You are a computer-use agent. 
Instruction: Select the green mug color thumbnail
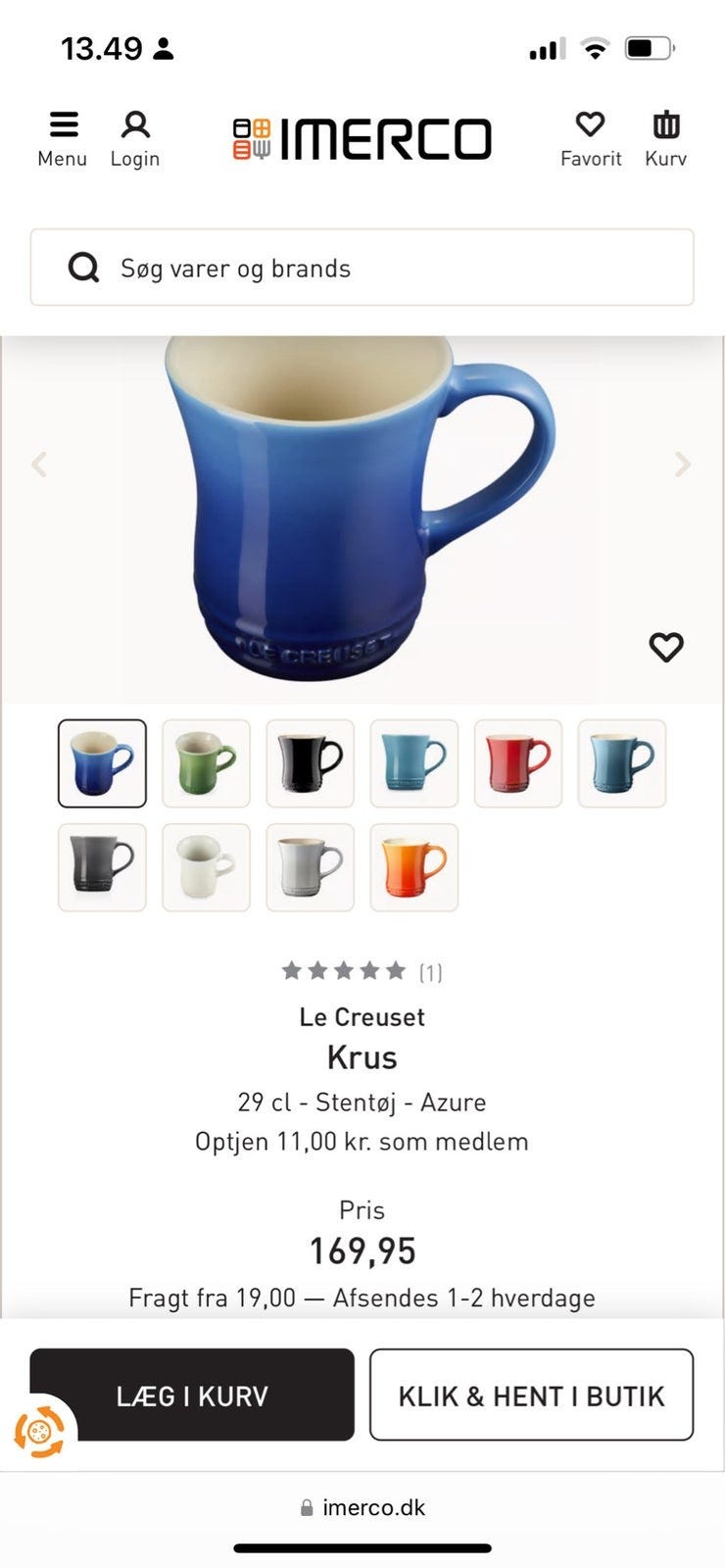coord(206,763)
